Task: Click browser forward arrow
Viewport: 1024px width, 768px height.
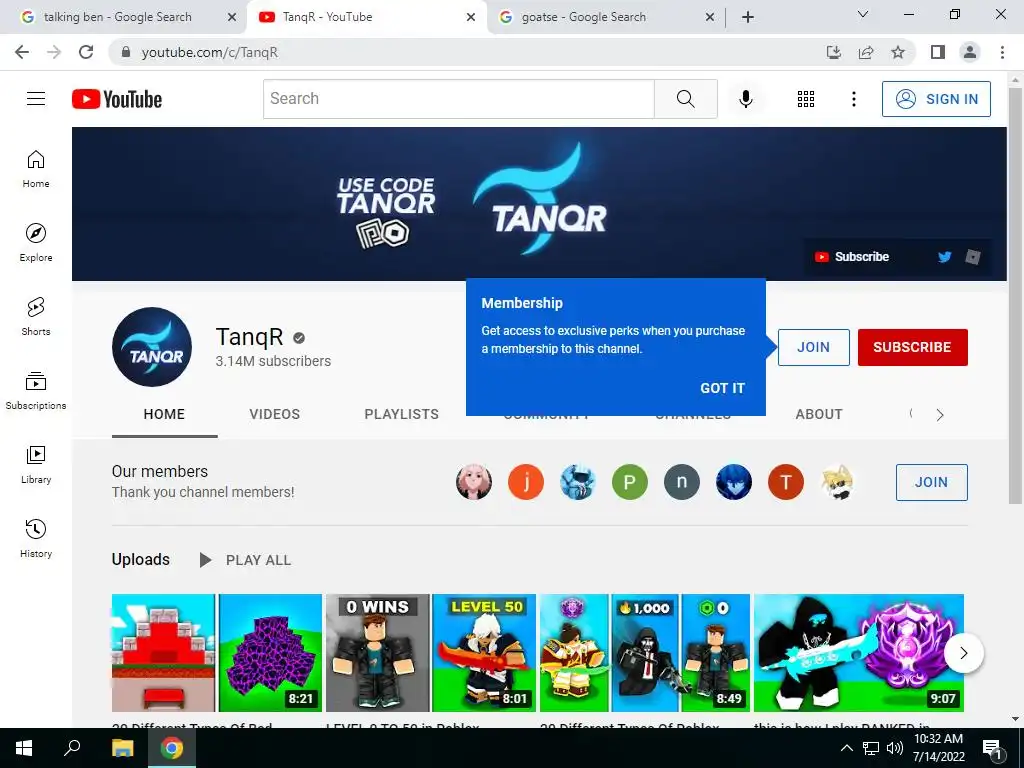Action: tap(54, 52)
